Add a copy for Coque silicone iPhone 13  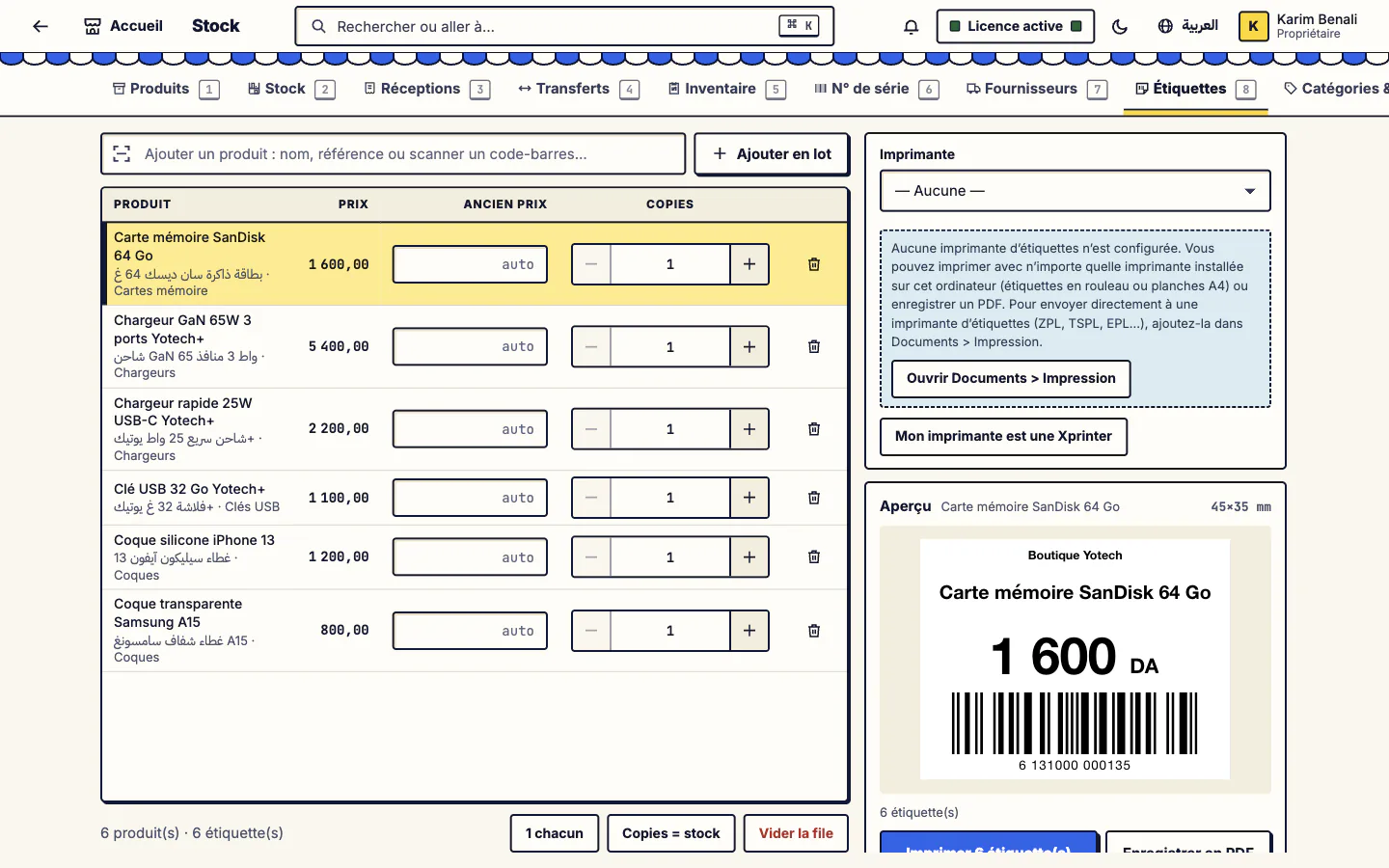tap(749, 557)
